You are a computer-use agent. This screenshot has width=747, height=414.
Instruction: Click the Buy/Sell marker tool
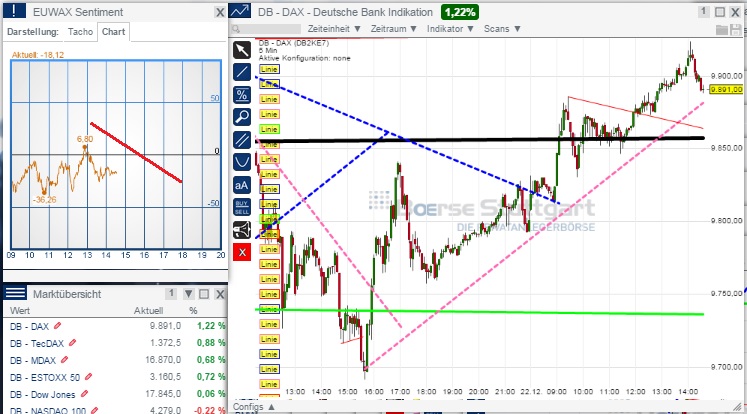[x=241, y=206]
